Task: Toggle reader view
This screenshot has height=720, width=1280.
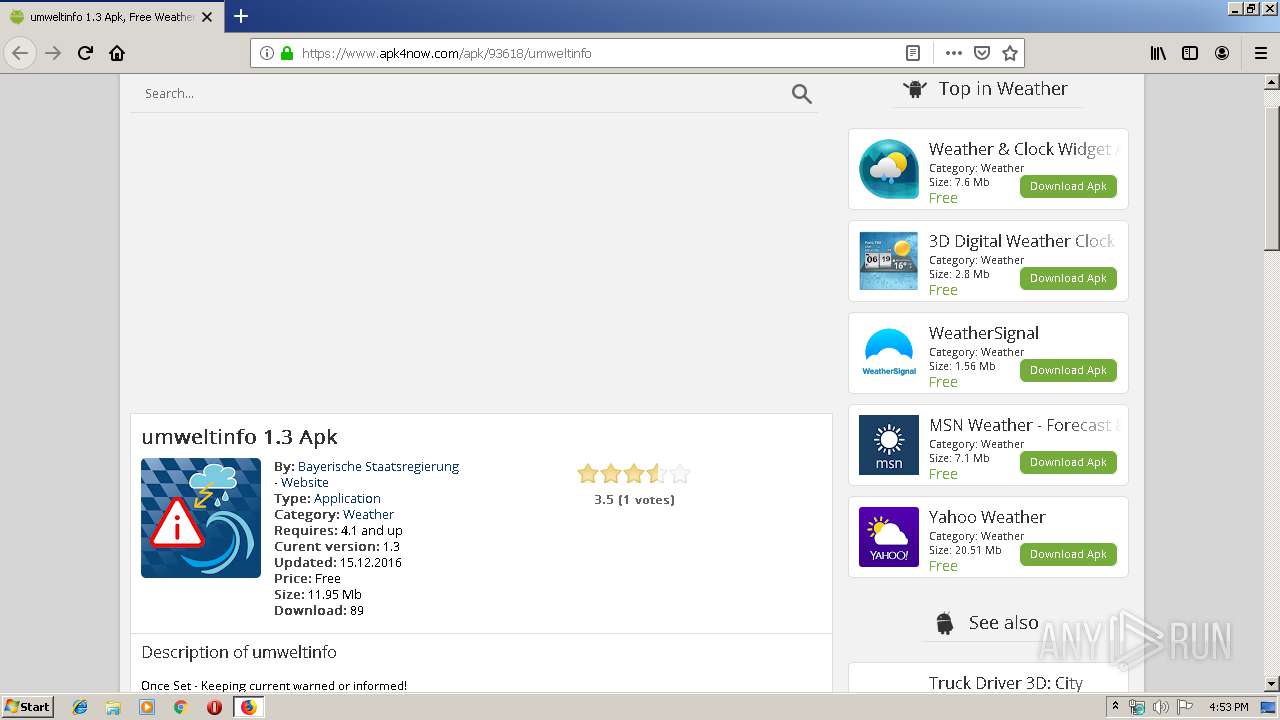Action: [912, 53]
